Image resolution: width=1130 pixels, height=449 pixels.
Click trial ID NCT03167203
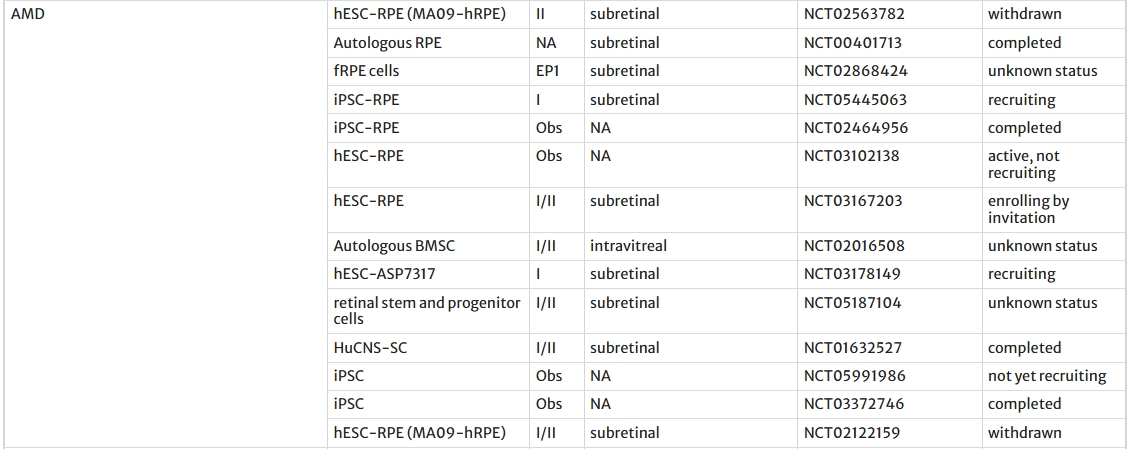click(853, 201)
